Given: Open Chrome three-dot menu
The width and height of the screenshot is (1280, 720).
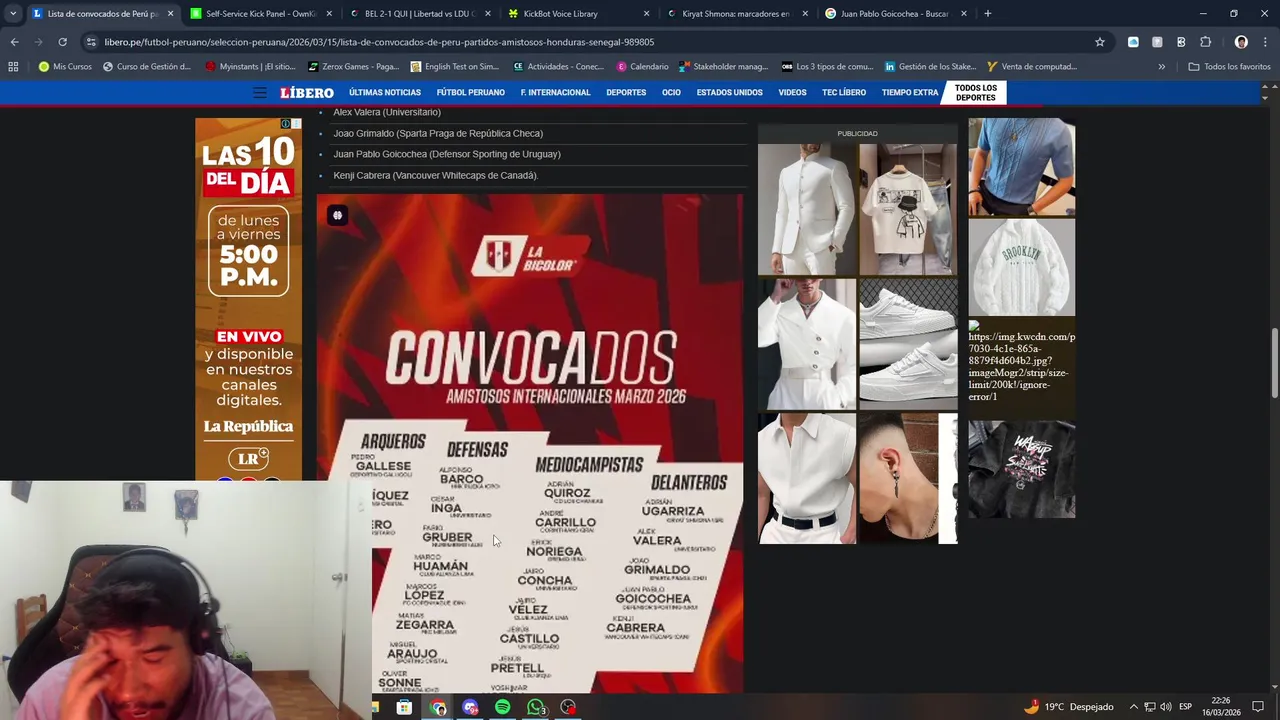Looking at the screenshot, I should pyautogui.click(x=1265, y=42).
